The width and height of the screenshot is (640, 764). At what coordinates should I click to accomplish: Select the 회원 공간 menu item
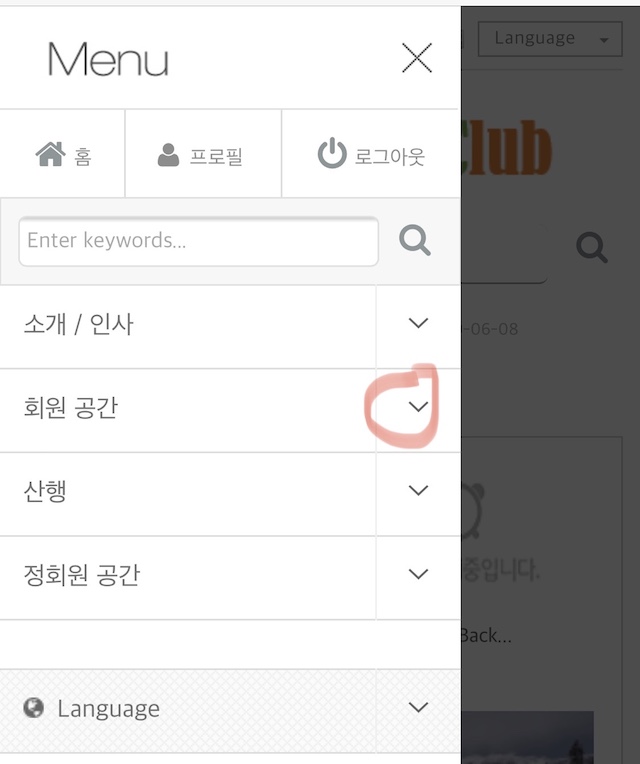point(71,408)
